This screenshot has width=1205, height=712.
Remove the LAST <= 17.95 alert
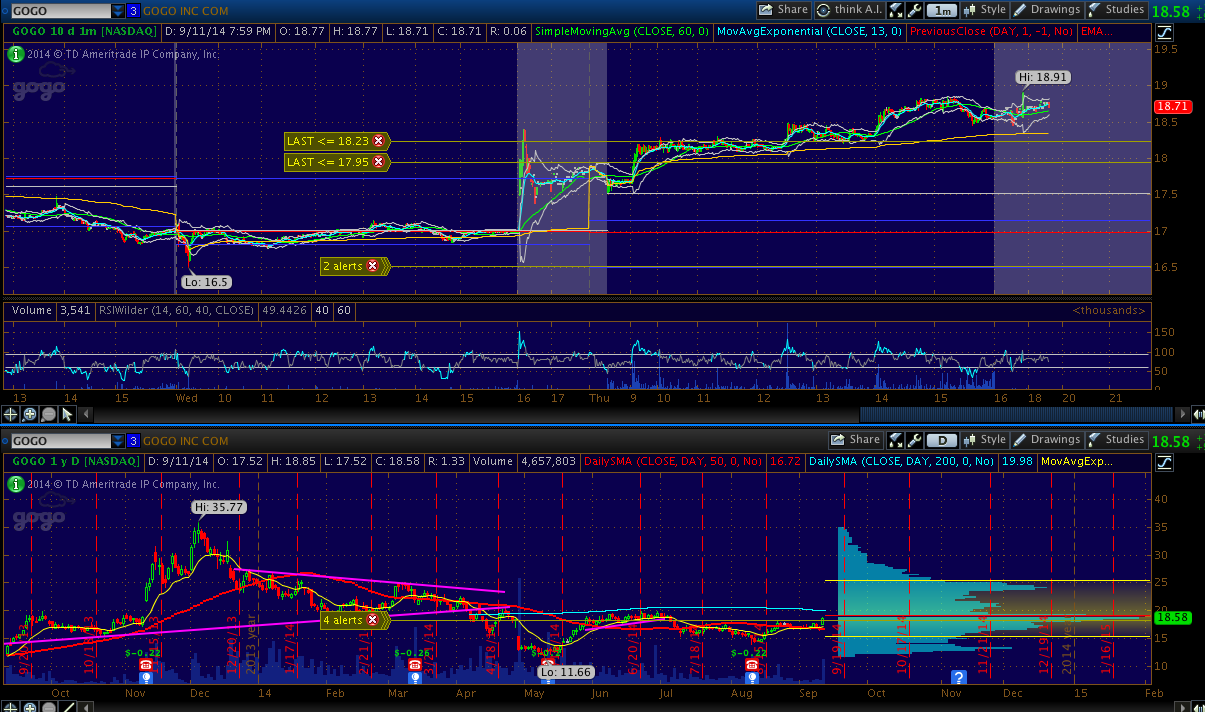coord(379,162)
